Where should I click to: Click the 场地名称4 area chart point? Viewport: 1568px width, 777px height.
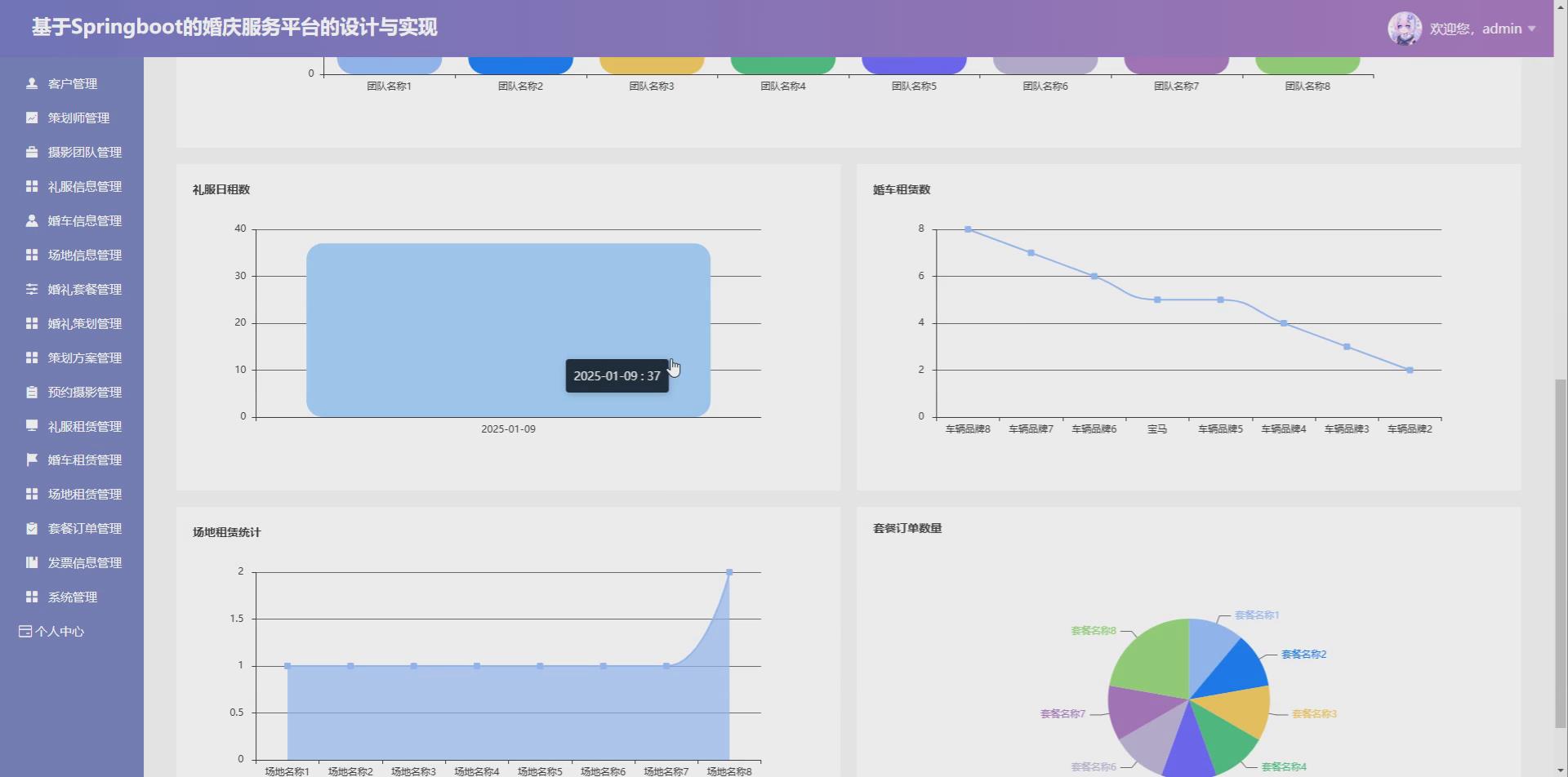(477, 666)
